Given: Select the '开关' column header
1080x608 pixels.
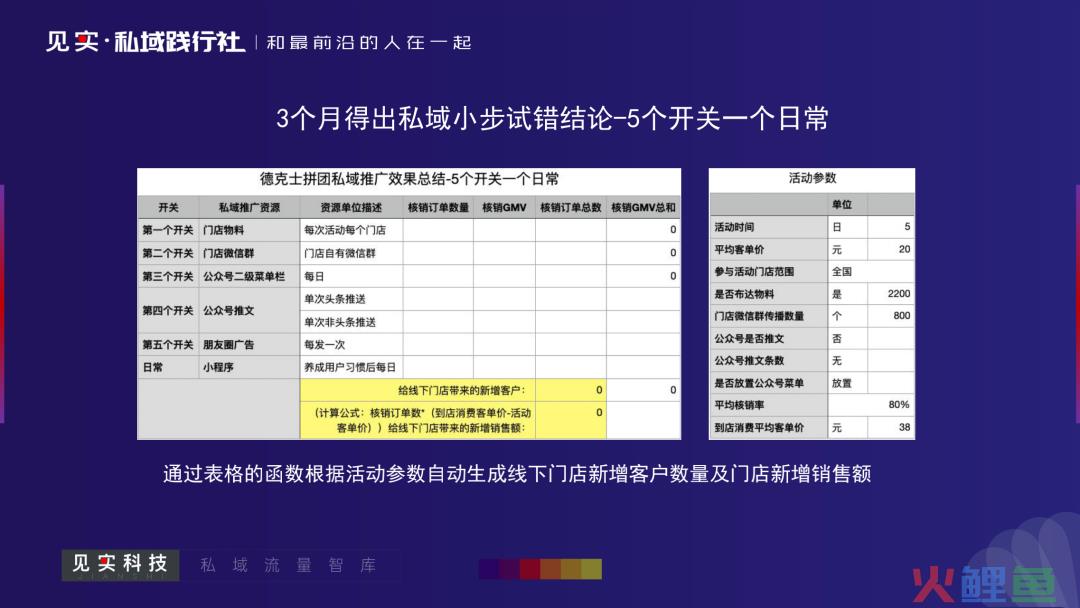Looking at the screenshot, I should point(168,207).
